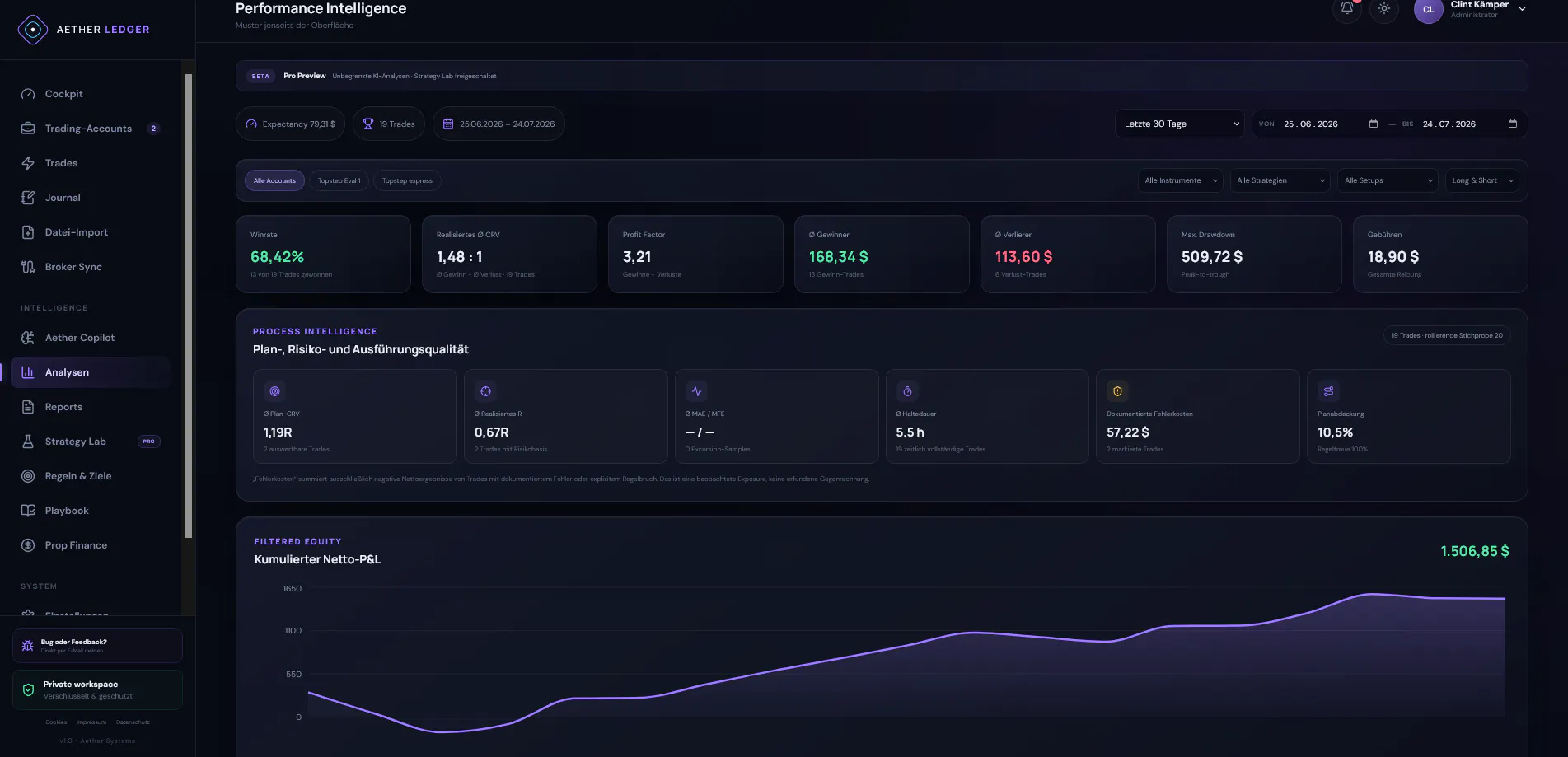Viewport: 1568px width, 757px height.
Task: Open the Alle Strategien dropdown
Action: pyautogui.click(x=1280, y=181)
